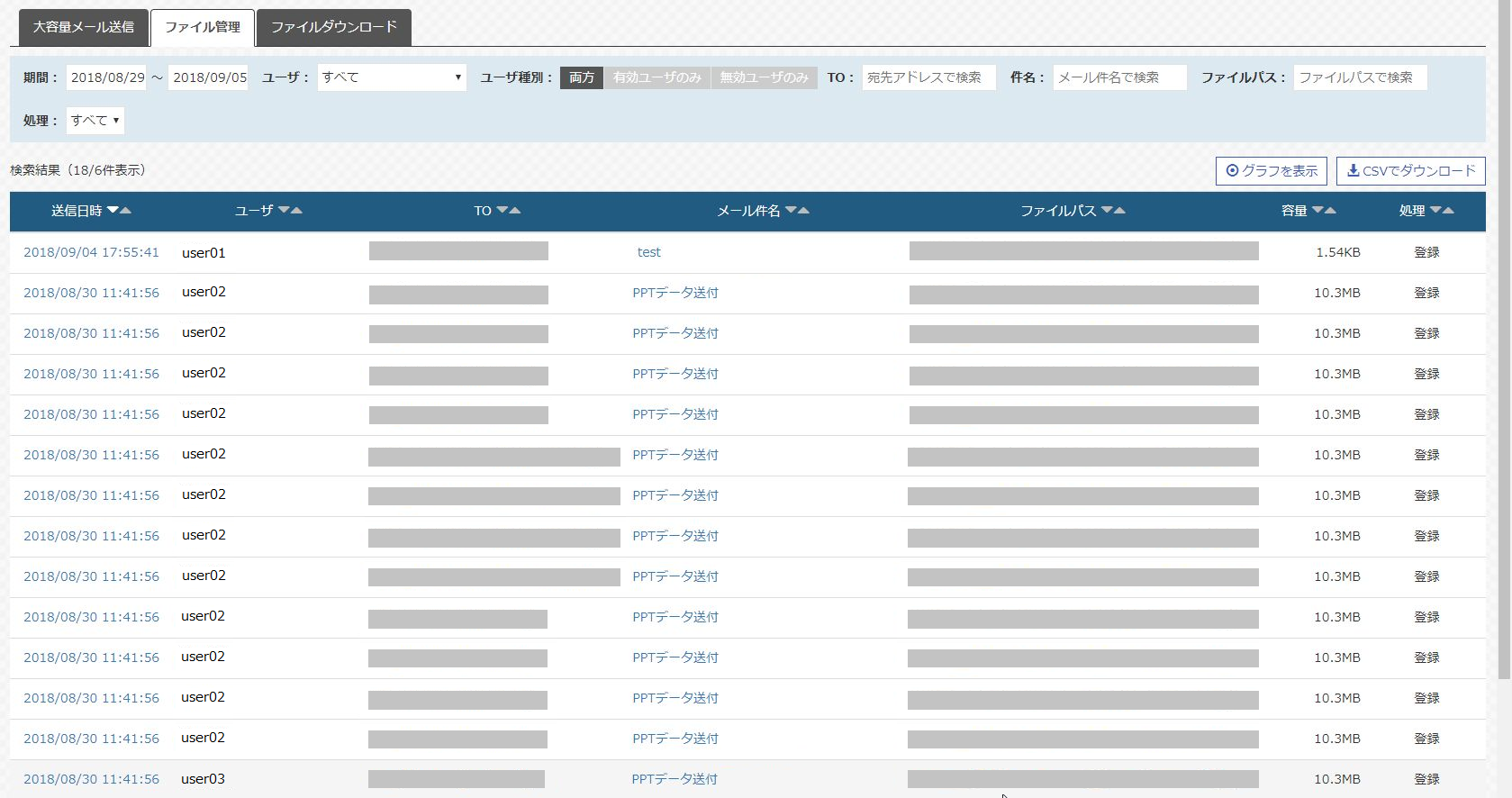
Task: Sort 処理 column ascending with up arrow
Action: click(1448, 210)
